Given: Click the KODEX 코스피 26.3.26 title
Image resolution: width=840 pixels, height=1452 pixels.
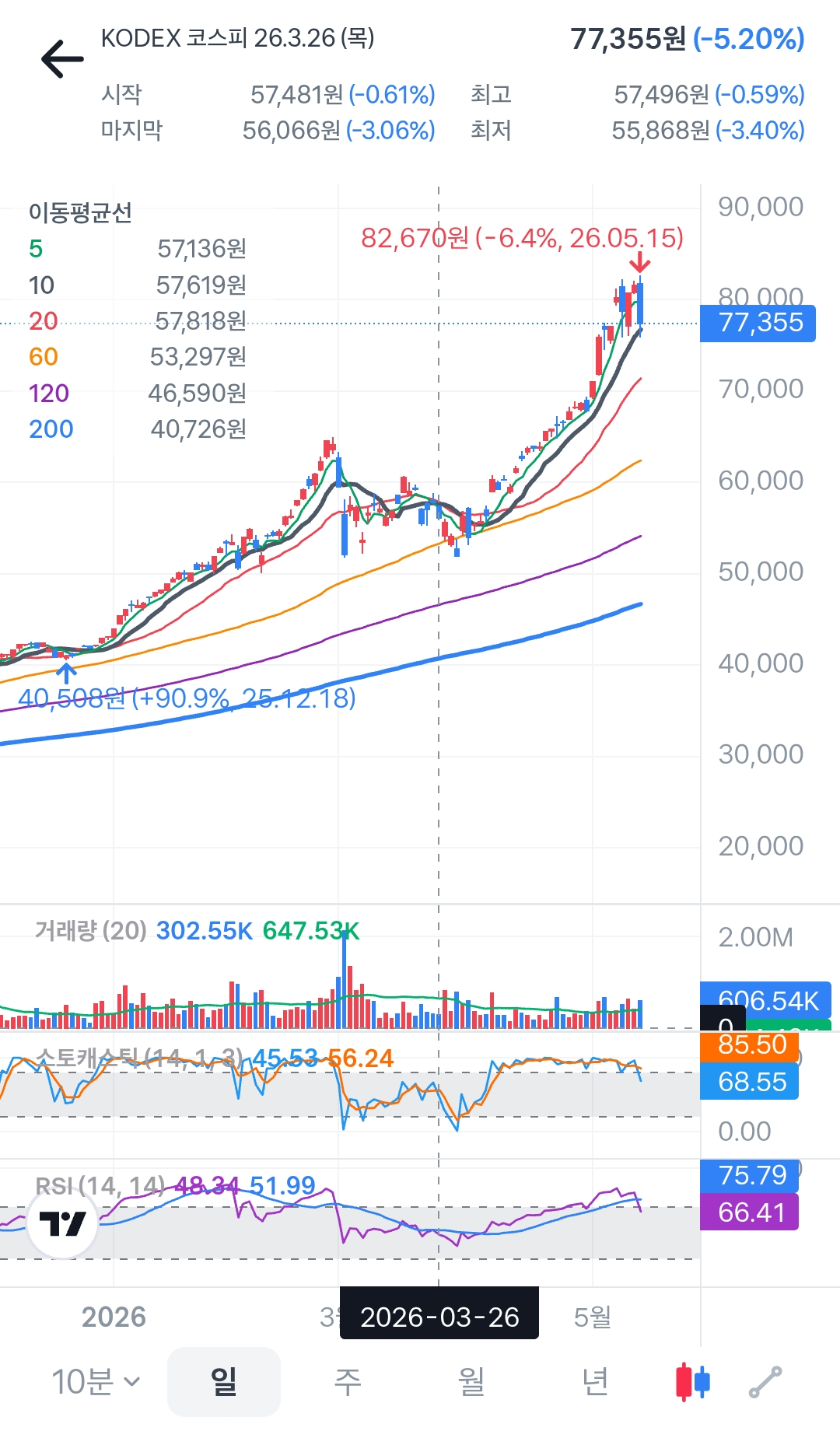Looking at the screenshot, I should [238, 38].
